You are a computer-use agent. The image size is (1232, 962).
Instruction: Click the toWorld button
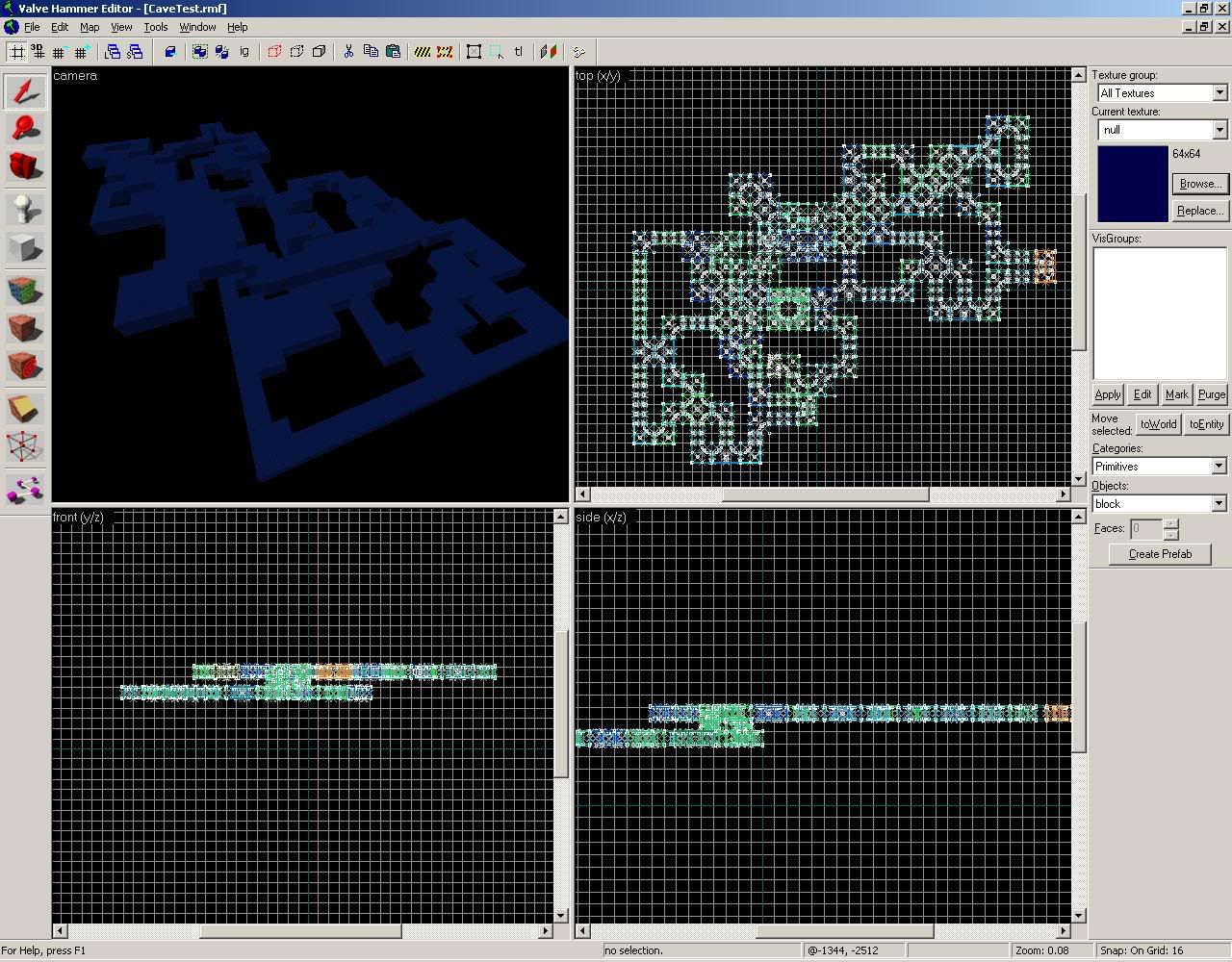point(1158,424)
